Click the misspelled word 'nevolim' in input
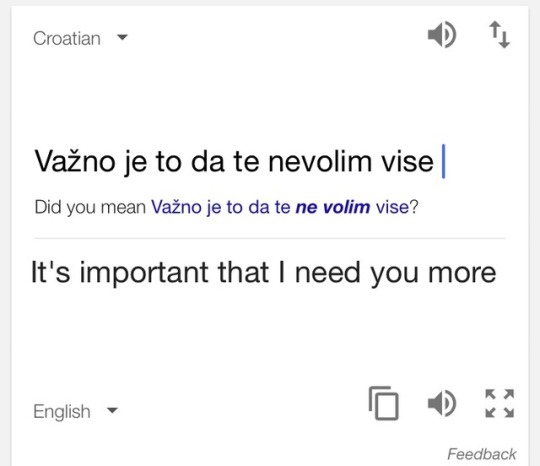 (x=320, y=161)
